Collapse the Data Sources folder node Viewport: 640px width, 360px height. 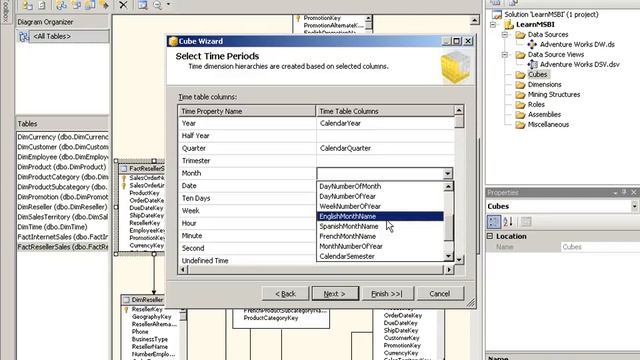click(x=505, y=35)
